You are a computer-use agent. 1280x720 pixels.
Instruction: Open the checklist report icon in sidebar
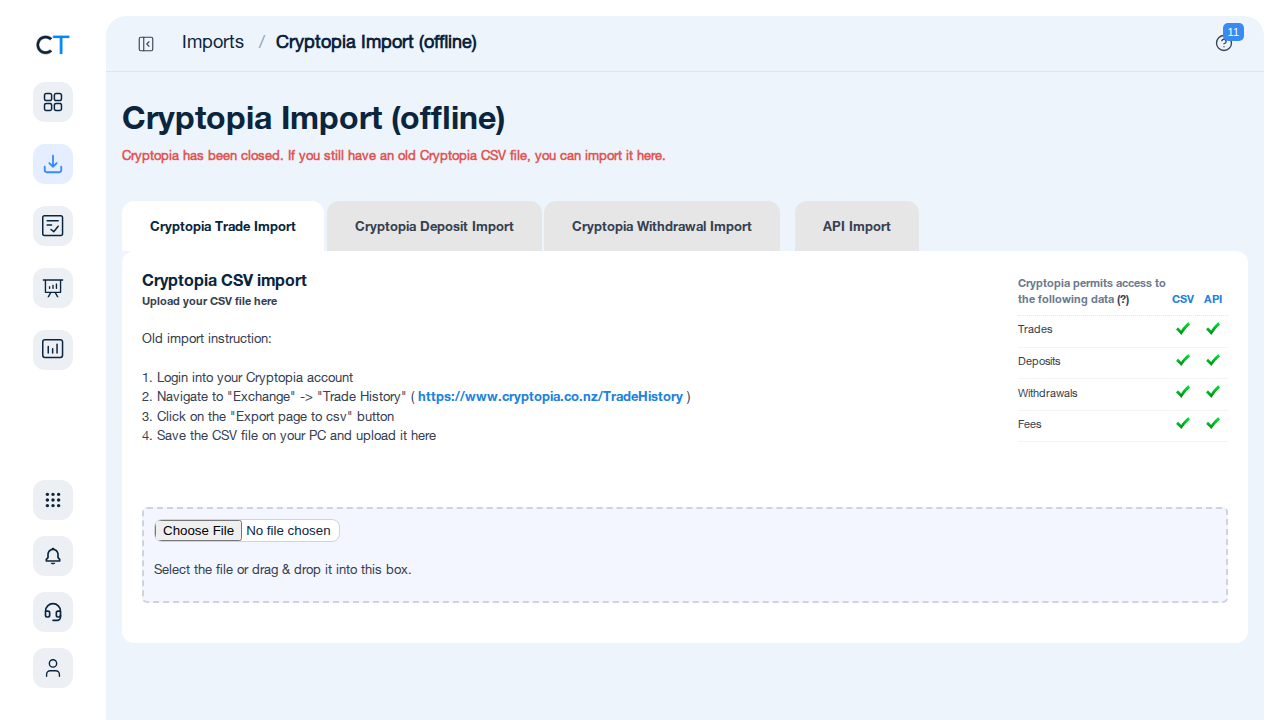(x=53, y=226)
